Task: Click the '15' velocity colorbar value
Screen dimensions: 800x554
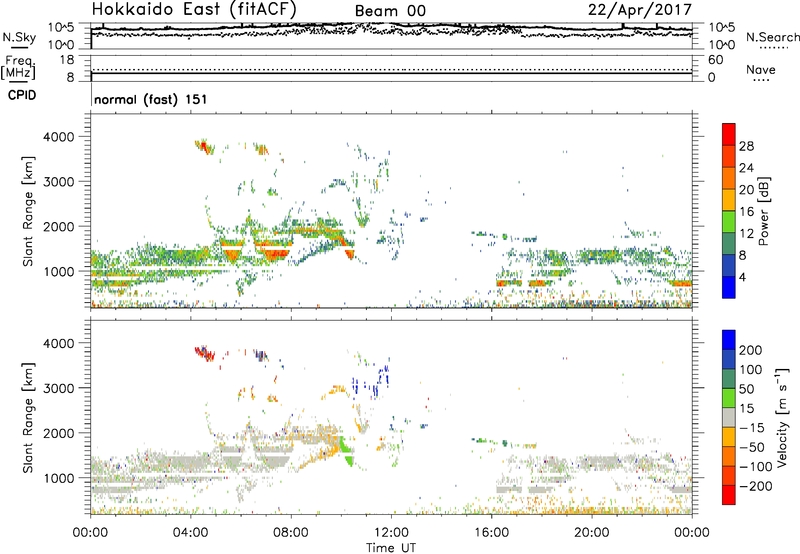Action: 746,408
